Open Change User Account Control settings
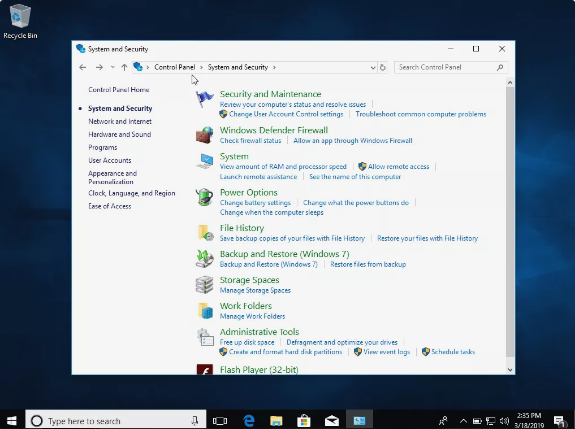 (286, 114)
